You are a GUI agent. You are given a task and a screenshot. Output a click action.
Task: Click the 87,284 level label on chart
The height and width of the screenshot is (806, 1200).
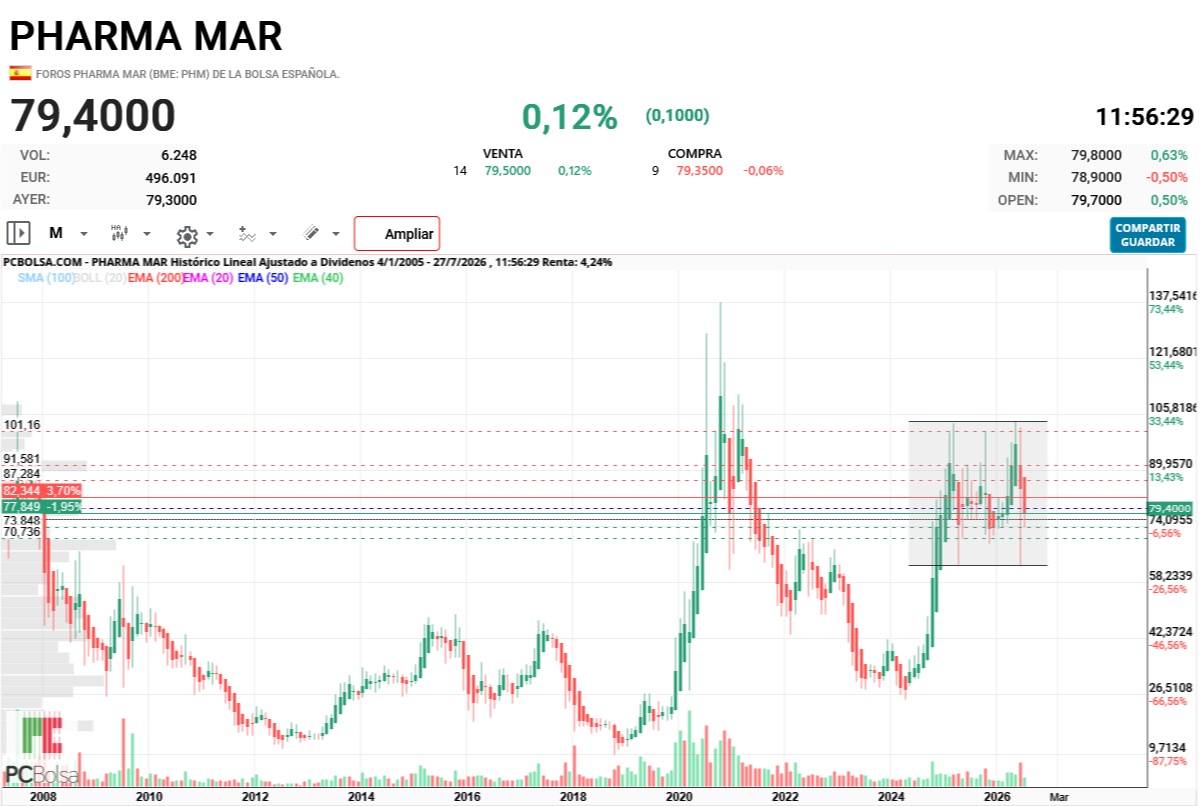click(x=22, y=473)
